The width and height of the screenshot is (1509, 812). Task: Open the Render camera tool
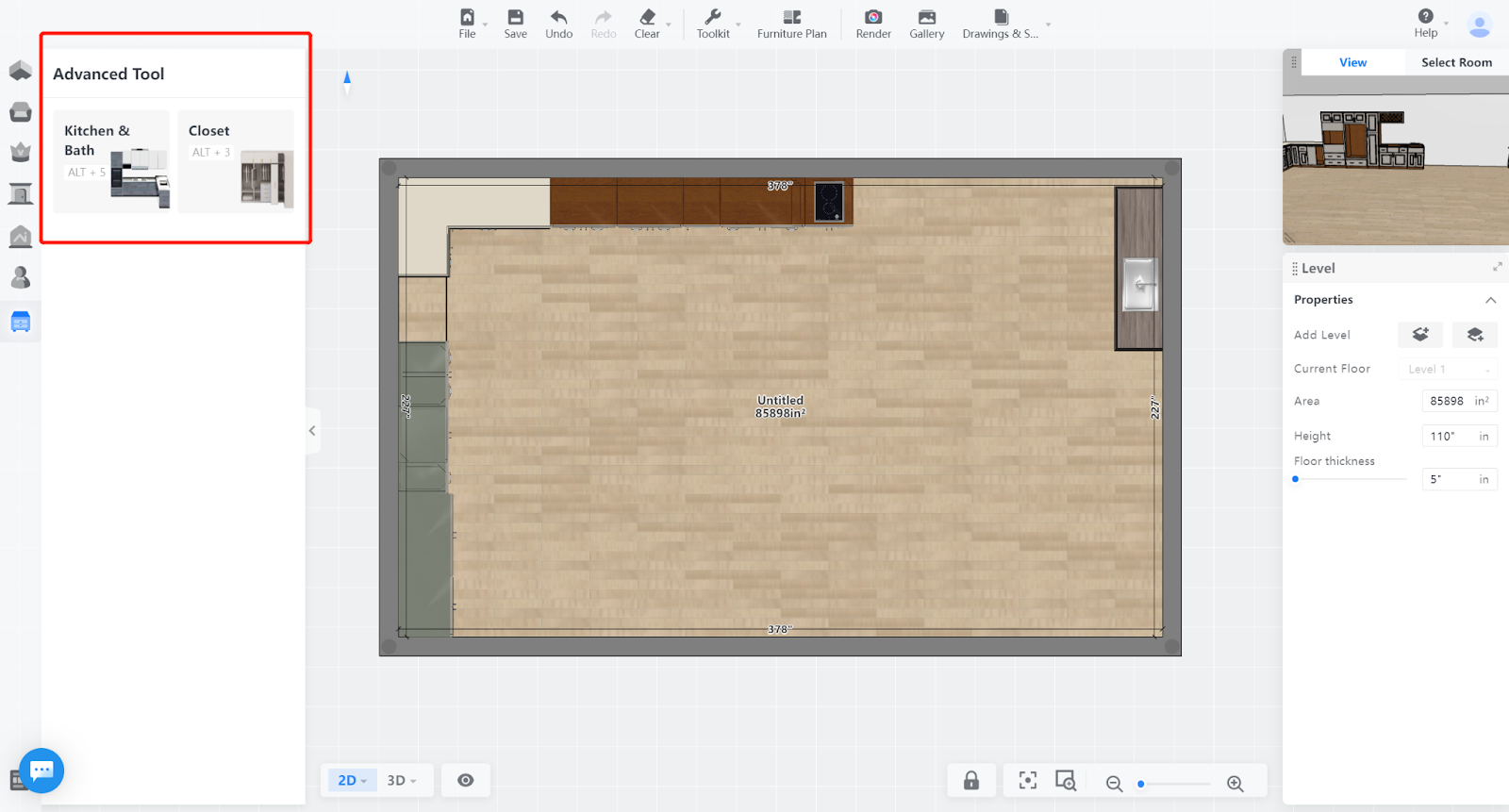click(873, 18)
